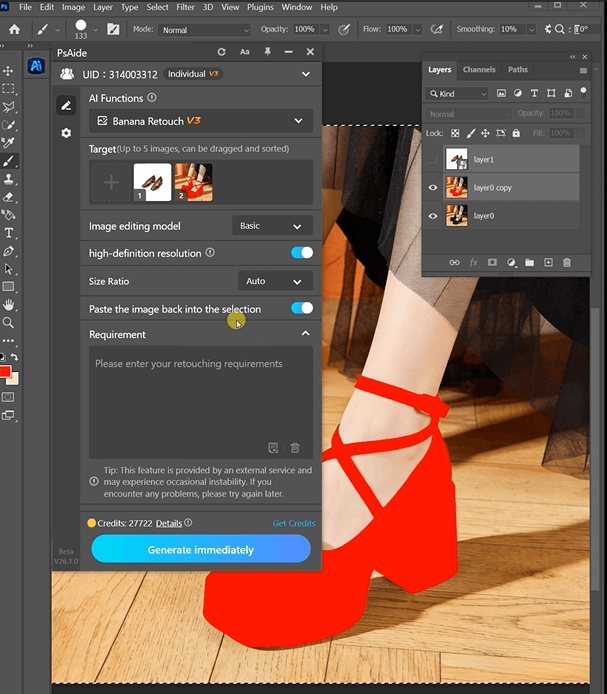Click the Home icon in options bar

[x=14, y=29]
